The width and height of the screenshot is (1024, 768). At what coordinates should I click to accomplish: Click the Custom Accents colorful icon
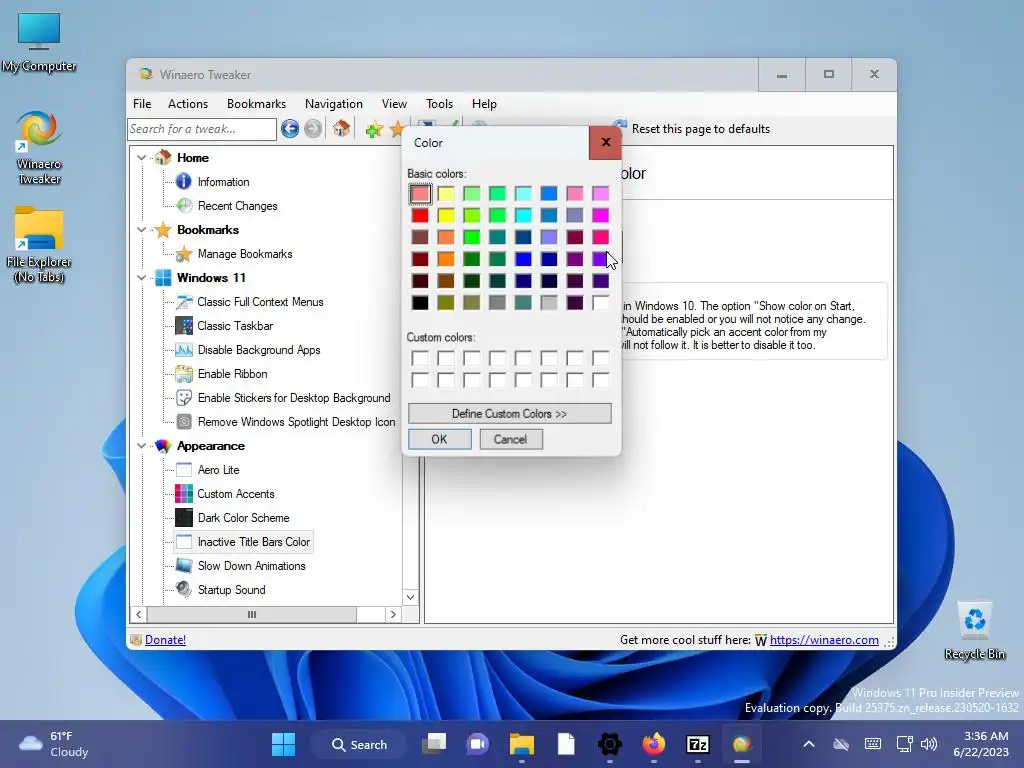(x=184, y=494)
